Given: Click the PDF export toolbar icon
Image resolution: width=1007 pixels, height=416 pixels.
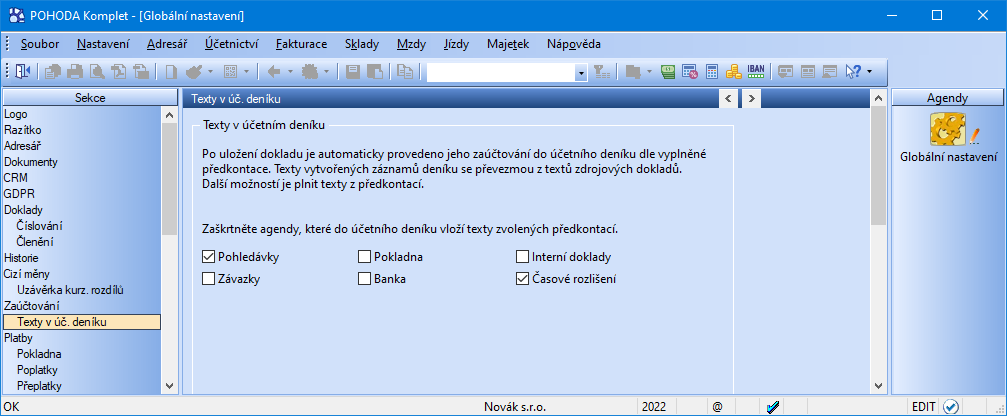Looking at the screenshot, I should coord(119,72).
